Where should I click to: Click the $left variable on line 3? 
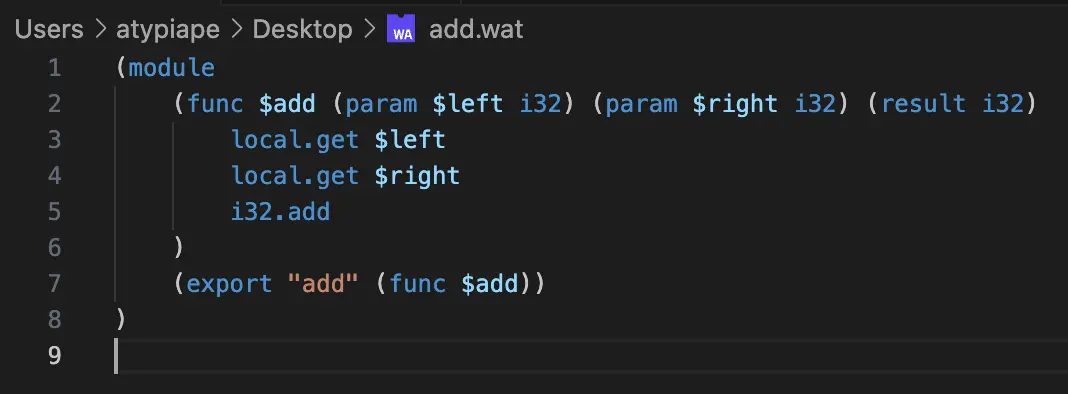tap(410, 140)
